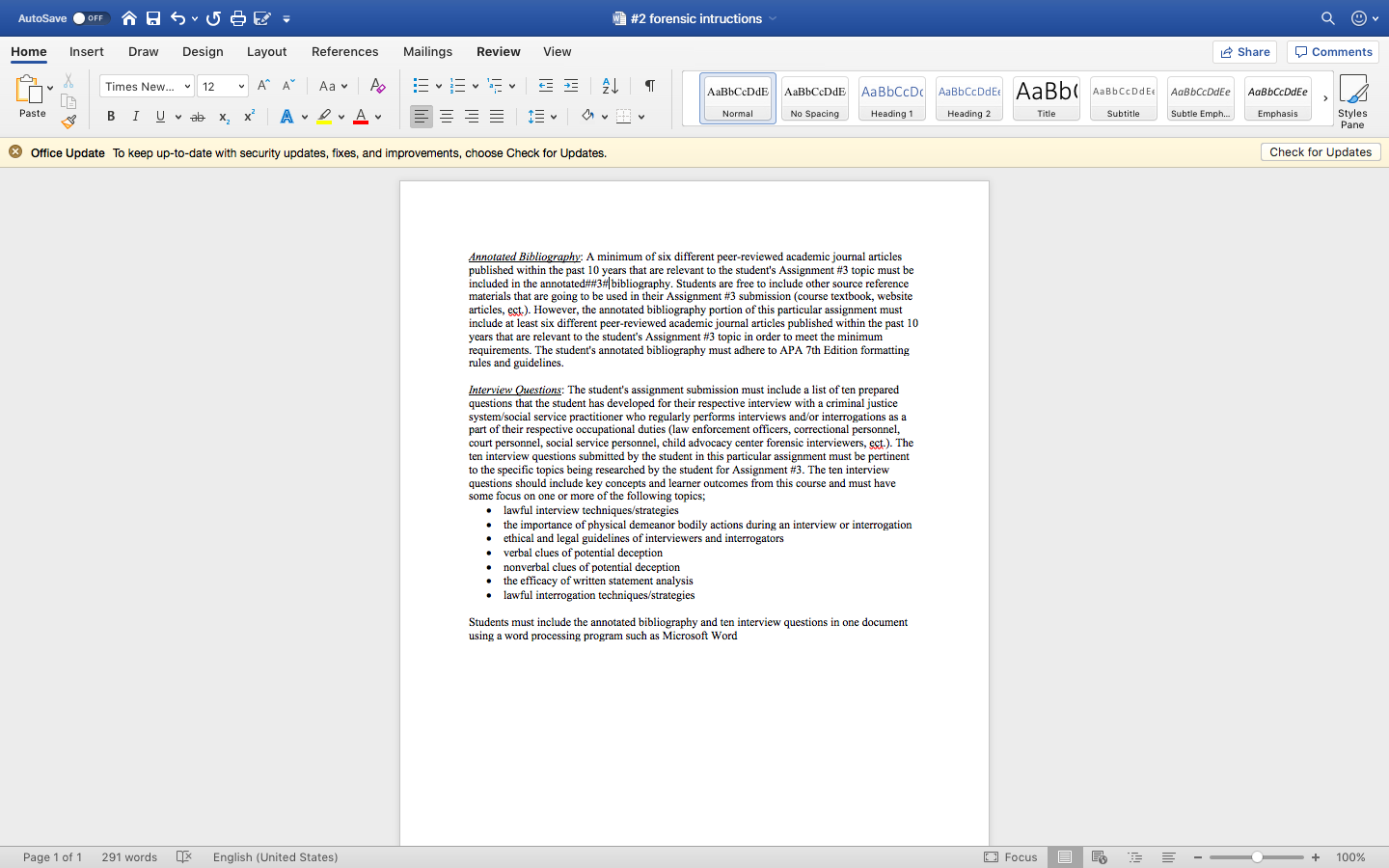
Task: Open the Styles Pane
Action: (x=1352, y=100)
